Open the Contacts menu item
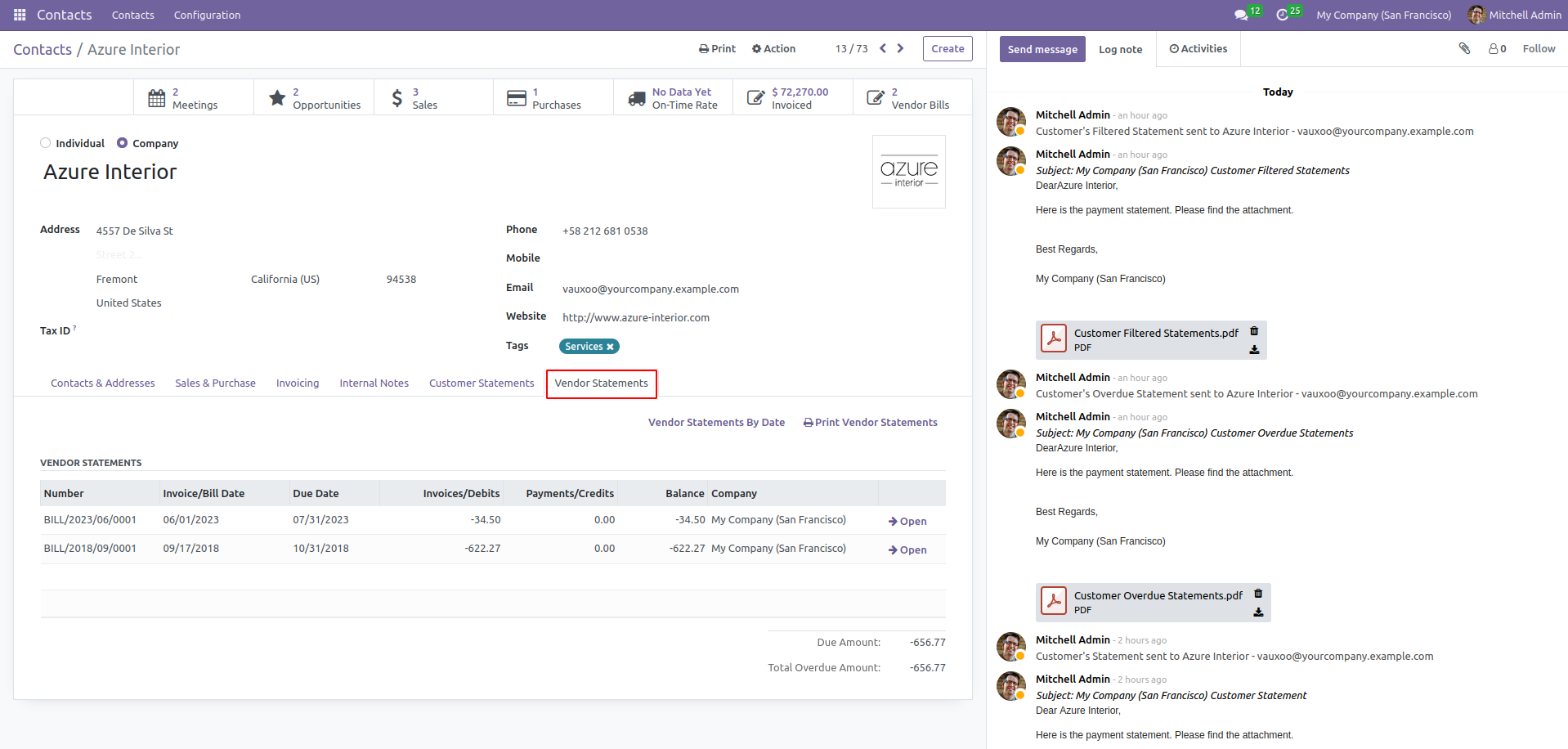 pos(133,15)
